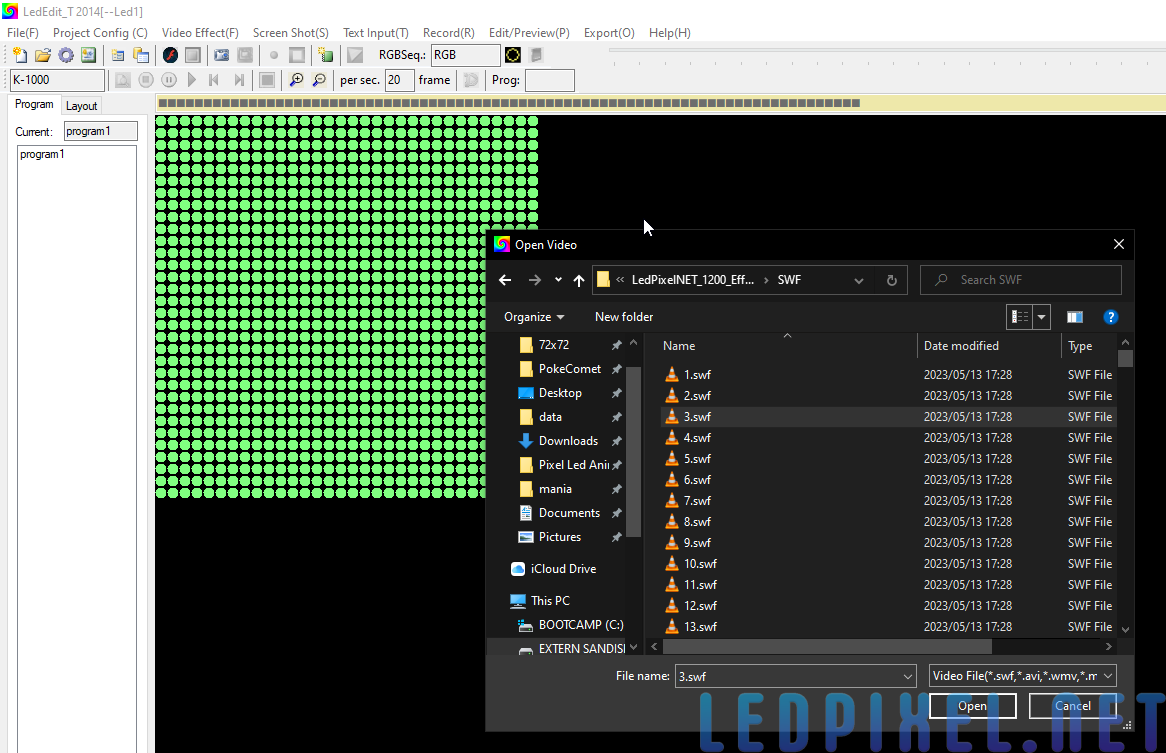This screenshot has height=753, width=1166.
Task: Click the next frame button
Action: (x=239, y=80)
